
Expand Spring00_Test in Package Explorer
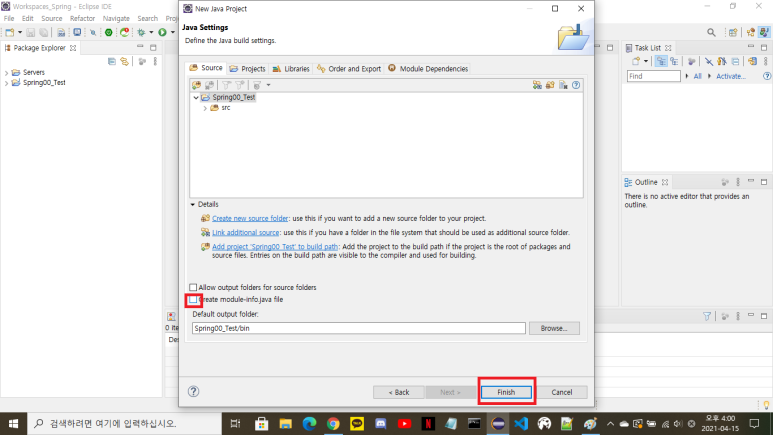(6, 83)
